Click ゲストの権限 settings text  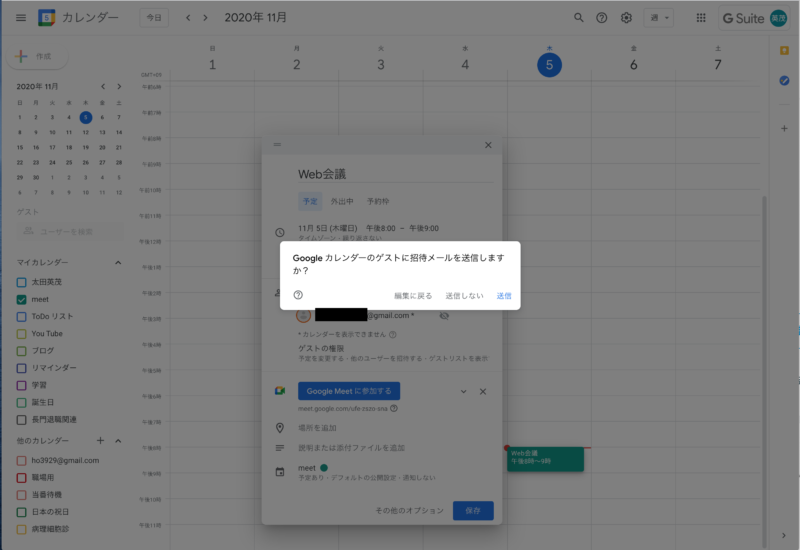321,348
